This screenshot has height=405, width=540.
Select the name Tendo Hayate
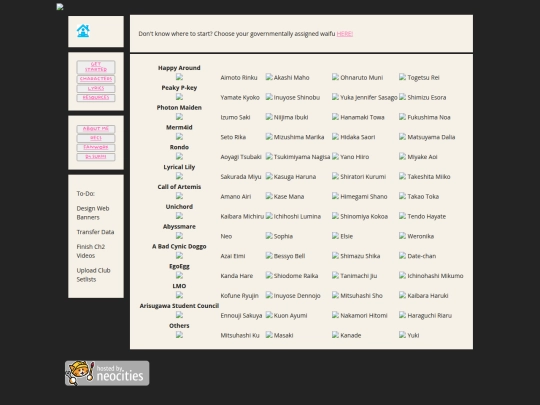427,216
